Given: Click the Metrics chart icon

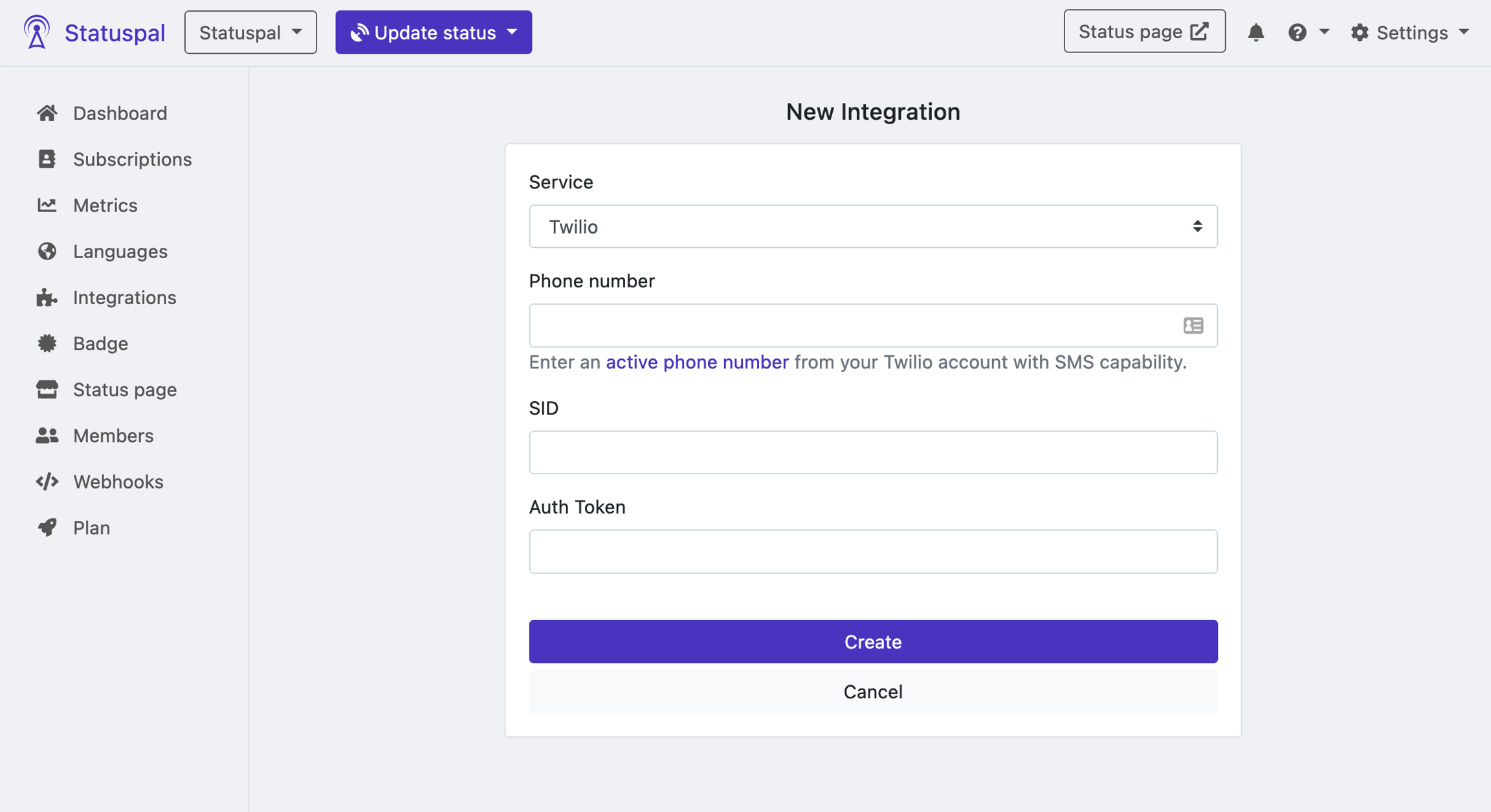Looking at the screenshot, I should pyautogui.click(x=47, y=205).
